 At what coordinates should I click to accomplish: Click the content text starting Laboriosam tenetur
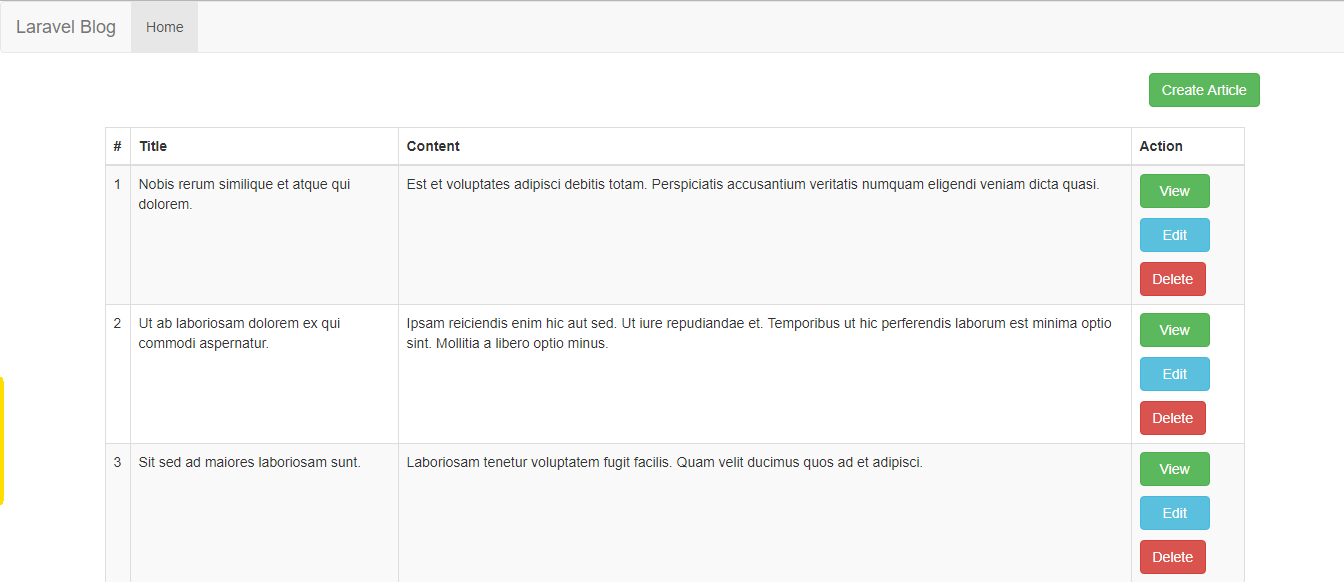point(664,462)
